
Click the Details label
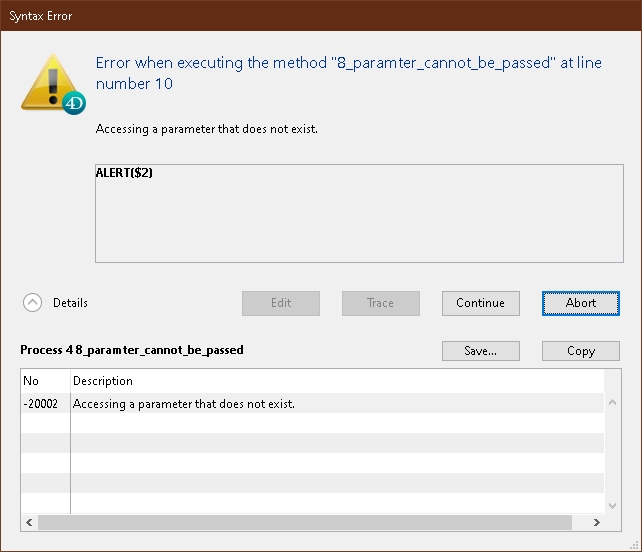[x=70, y=303]
